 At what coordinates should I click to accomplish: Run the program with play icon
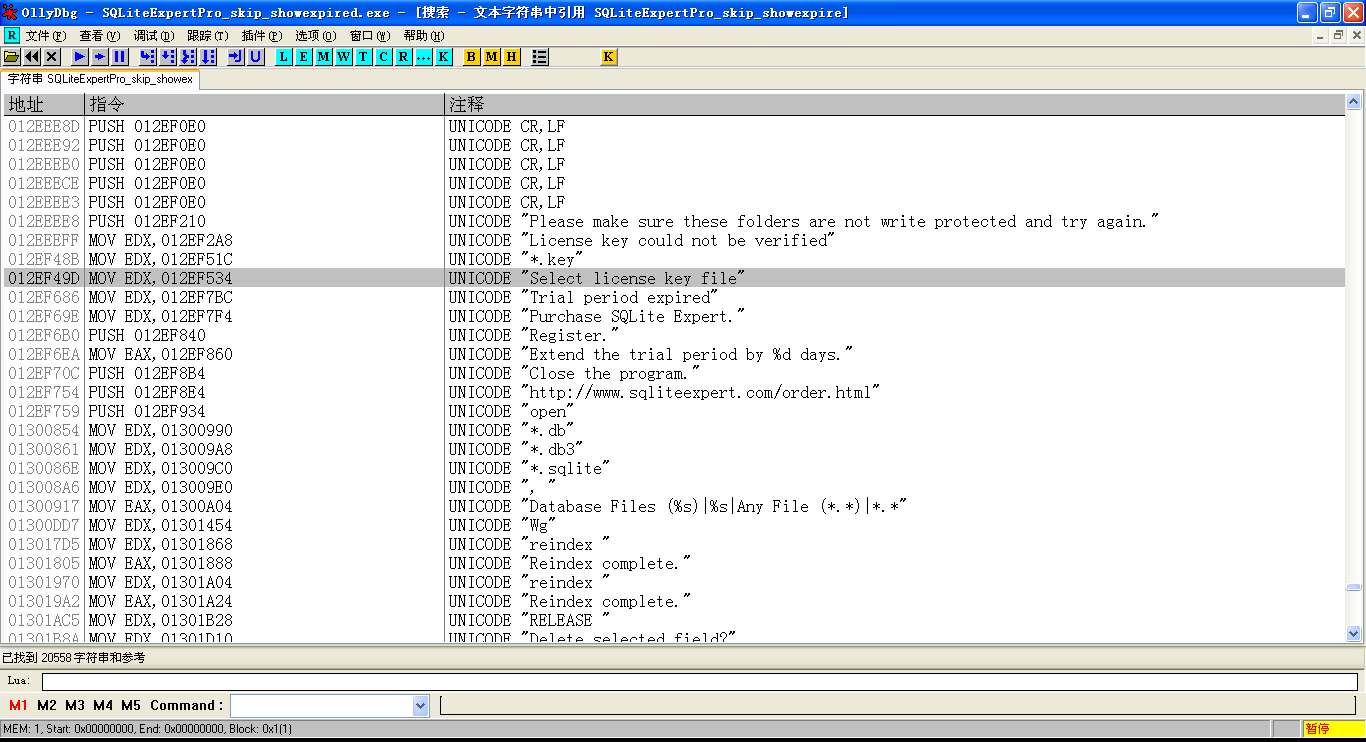tap(80, 57)
